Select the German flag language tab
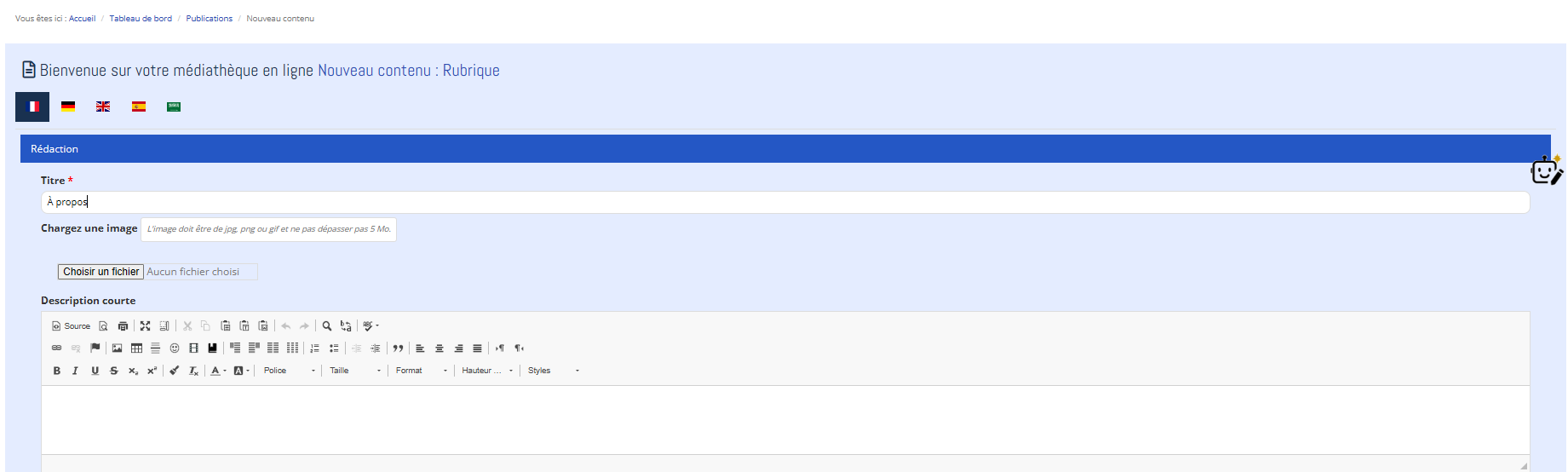Image resolution: width=1568 pixels, height=472 pixels. 68,106
